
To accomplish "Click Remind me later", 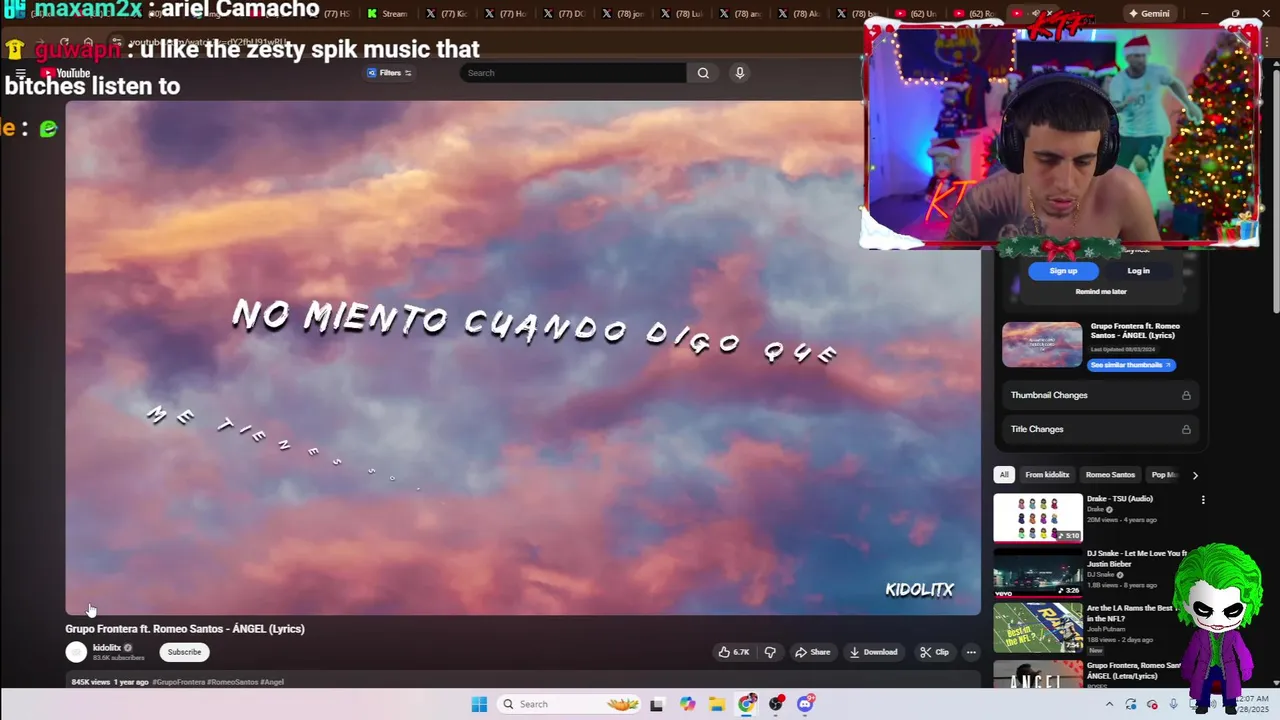I will click(1101, 292).
